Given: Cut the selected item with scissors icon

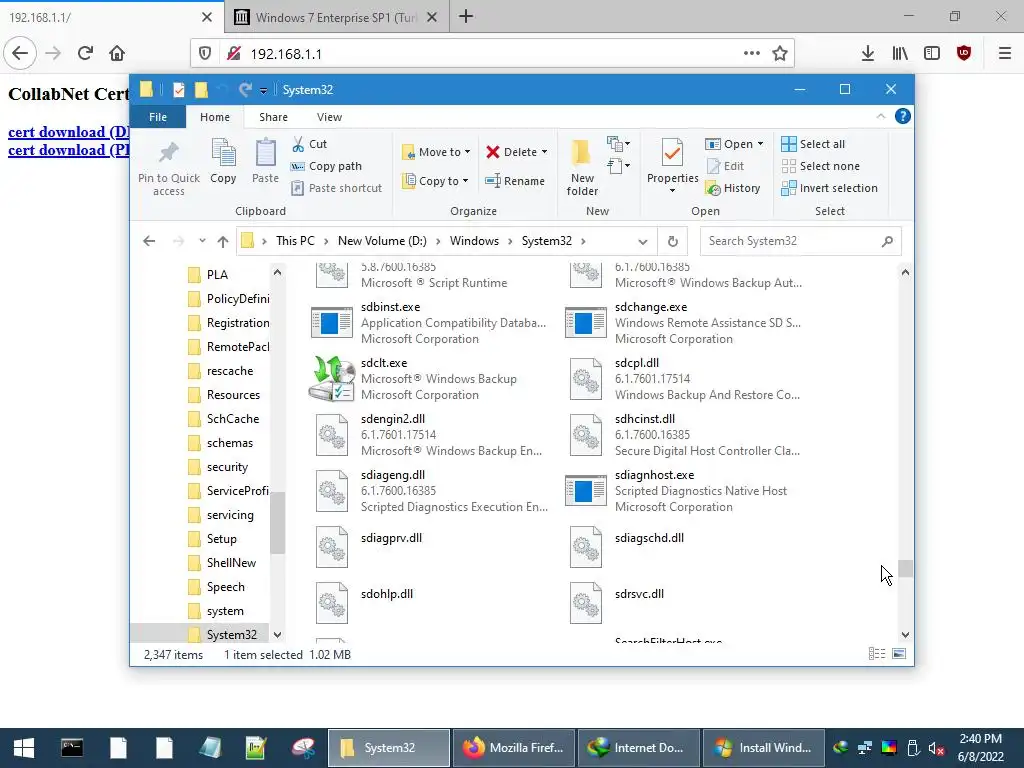Looking at the screenshot, I should (310, 144).
